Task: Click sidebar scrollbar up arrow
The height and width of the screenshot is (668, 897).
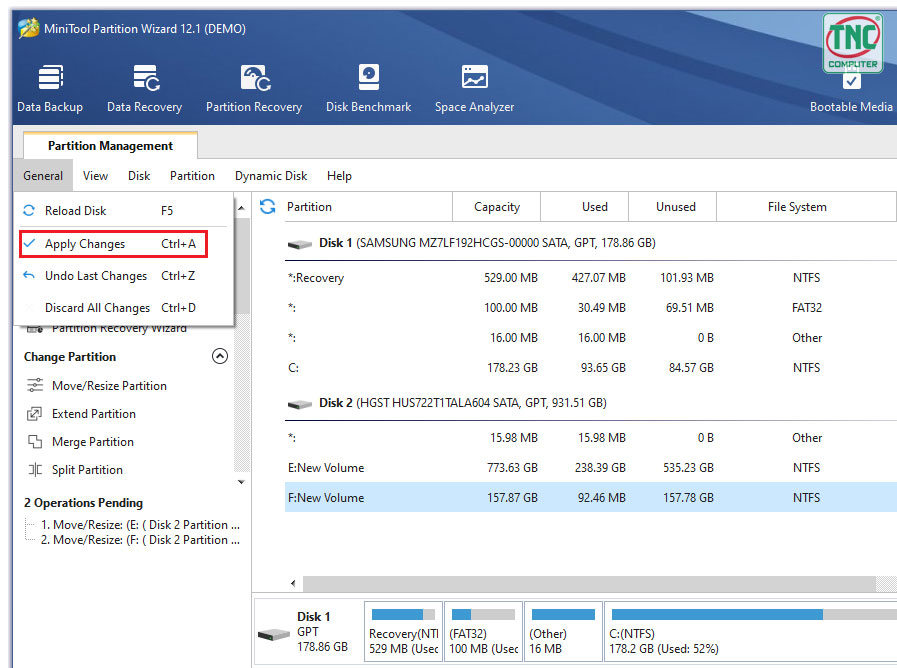Action: 241,208
